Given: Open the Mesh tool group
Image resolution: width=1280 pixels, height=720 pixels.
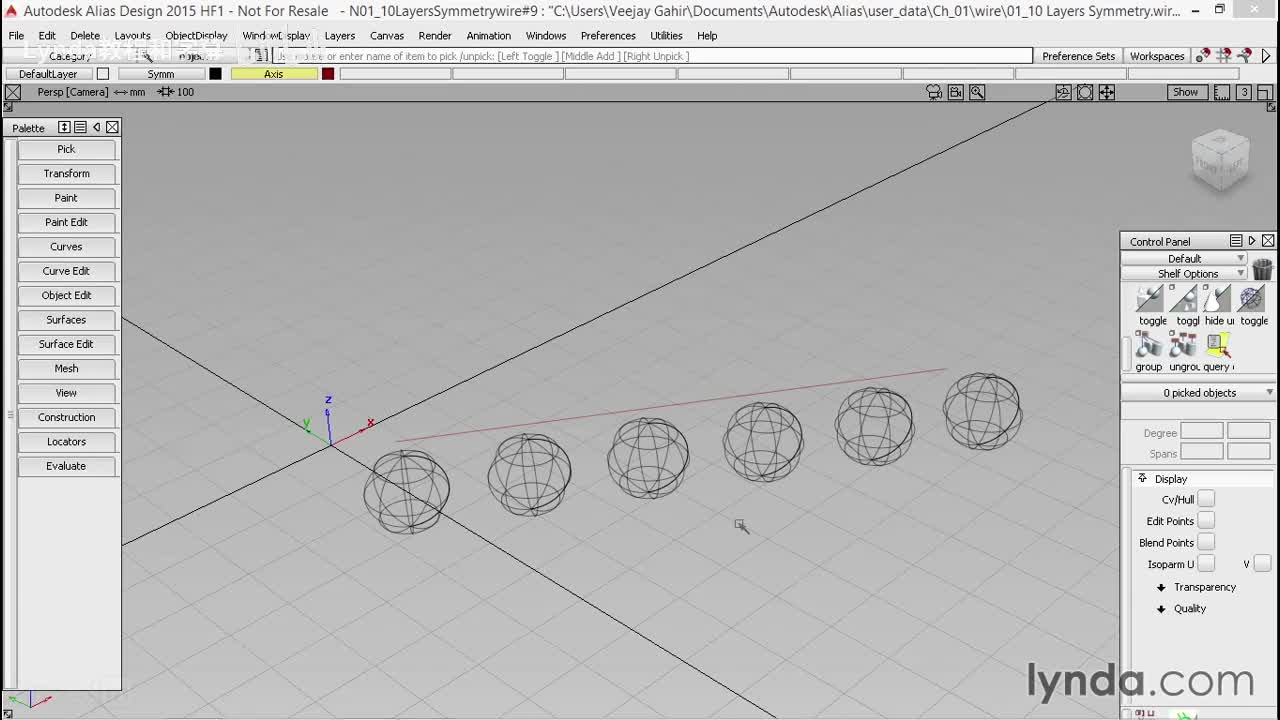Looking at the screenshot, I should 66,368.
